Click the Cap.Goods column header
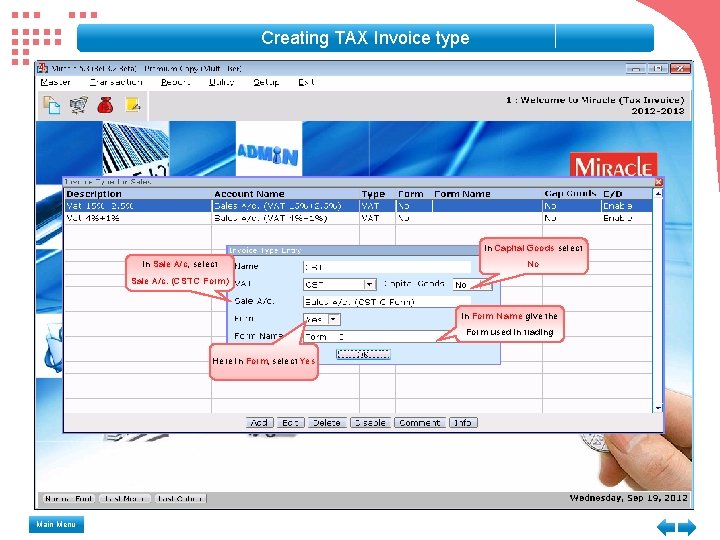This screenshot has width=720, height=540. click(x=570, y=194)
